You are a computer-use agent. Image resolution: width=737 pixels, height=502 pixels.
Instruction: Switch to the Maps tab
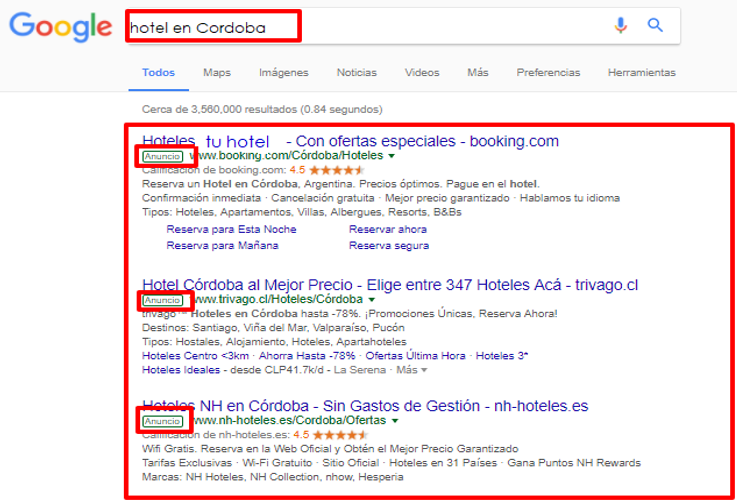point(217,72)
